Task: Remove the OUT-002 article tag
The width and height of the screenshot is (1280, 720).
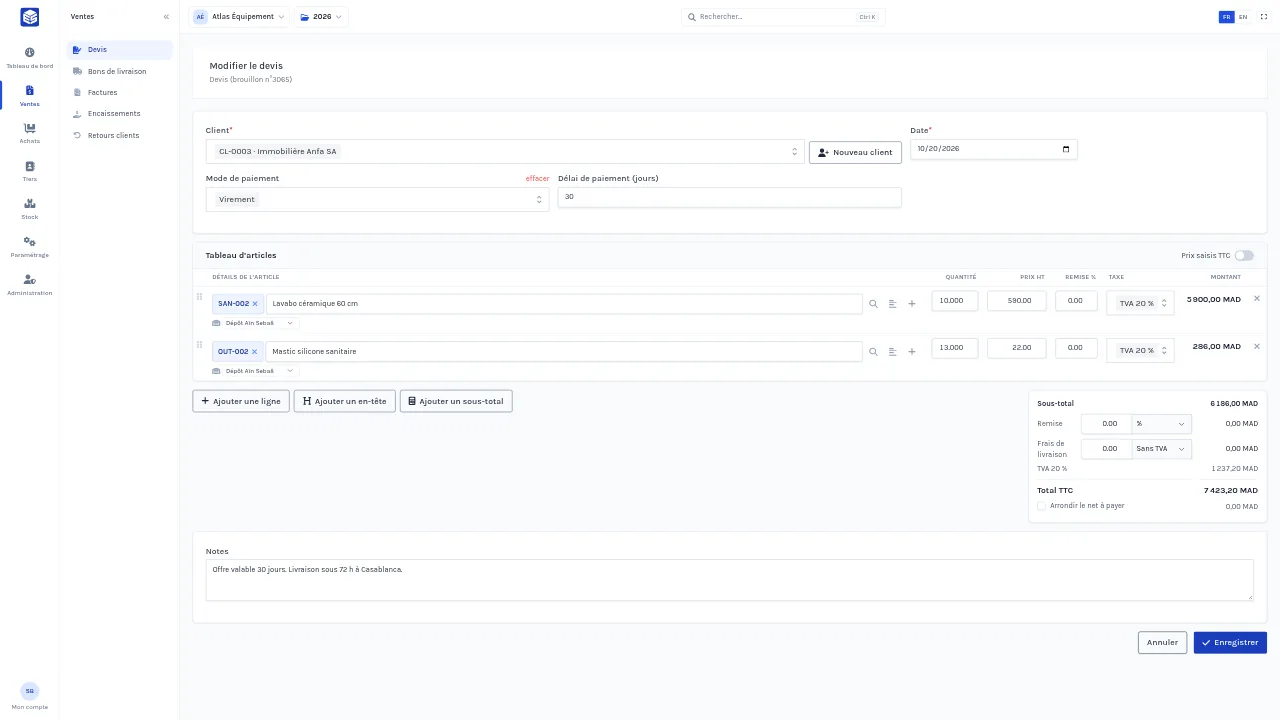Action: click(255, 352)
